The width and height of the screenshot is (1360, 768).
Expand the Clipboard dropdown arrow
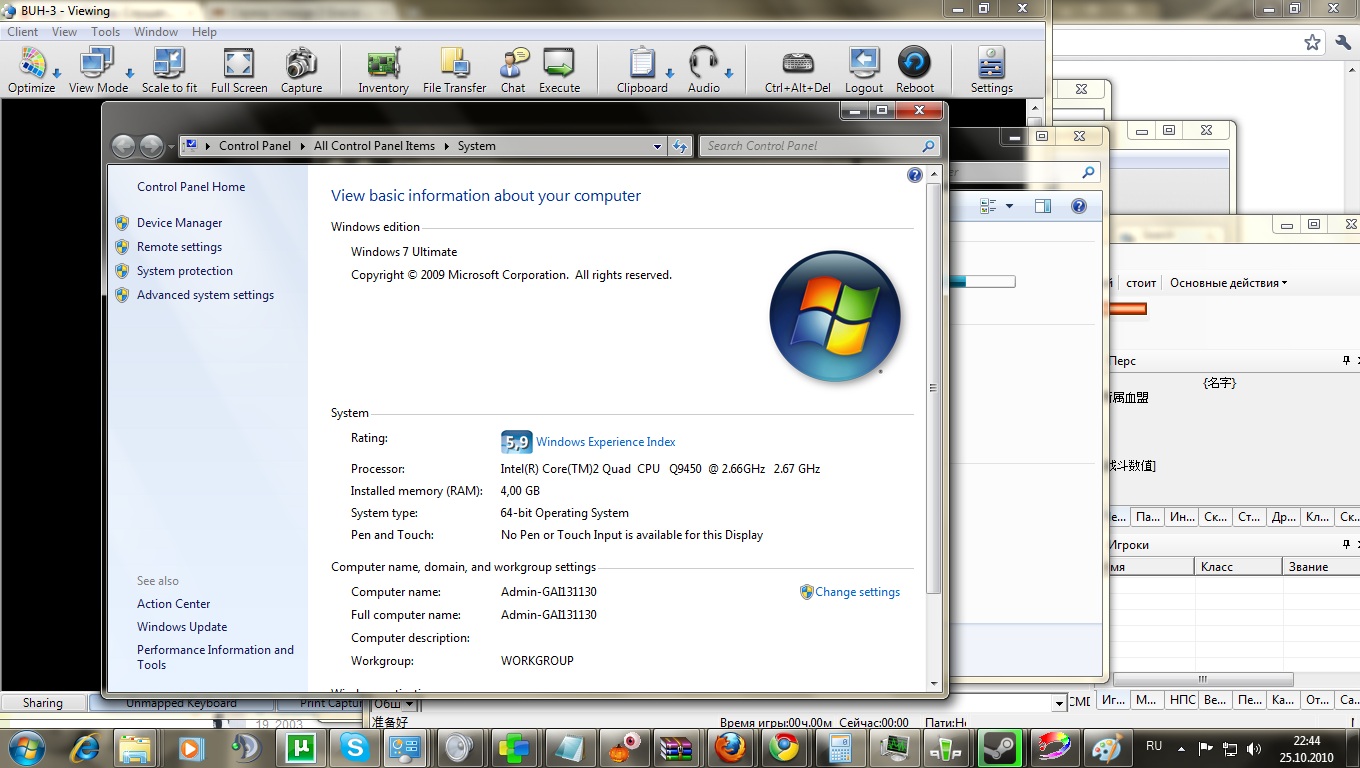[669, 73]
